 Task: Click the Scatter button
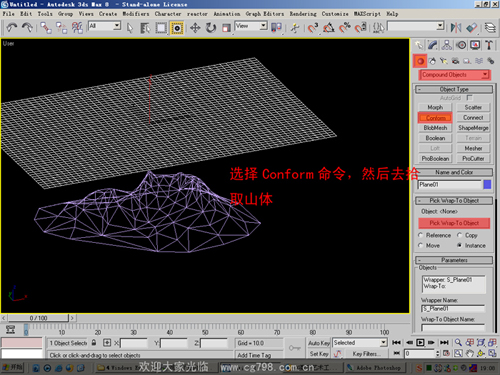[x=473, y=107]
